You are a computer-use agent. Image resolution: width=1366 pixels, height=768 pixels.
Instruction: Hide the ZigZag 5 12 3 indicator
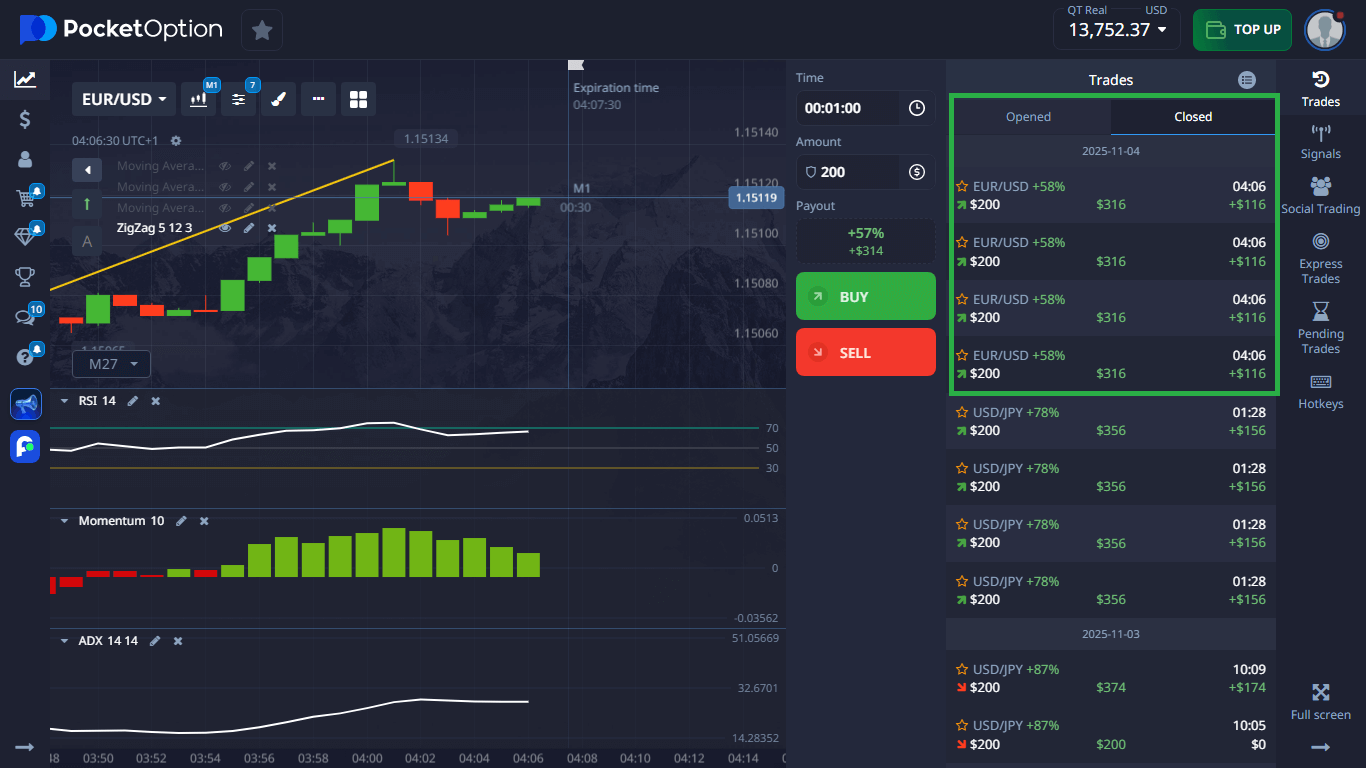(x=225, y=228)
